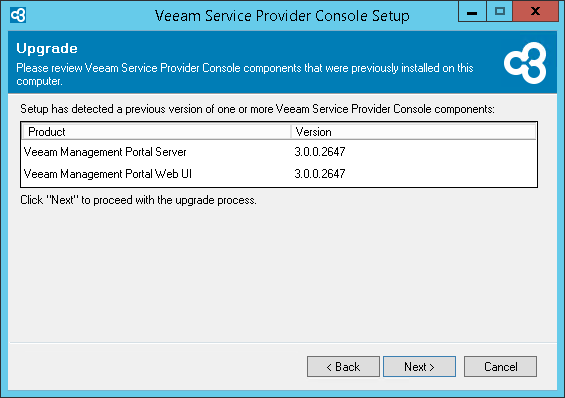Cancel the setup wizard
The width and height of the screenshot is (565, 398).
500,367
